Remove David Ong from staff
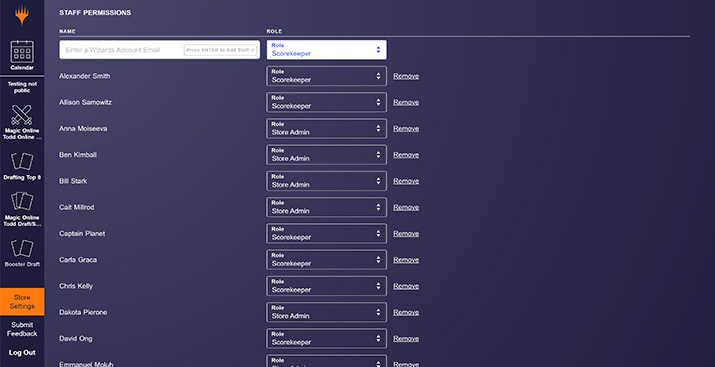The height and width of the screenshot is (367, 715). pyautogui.click(x=406, y=339)
